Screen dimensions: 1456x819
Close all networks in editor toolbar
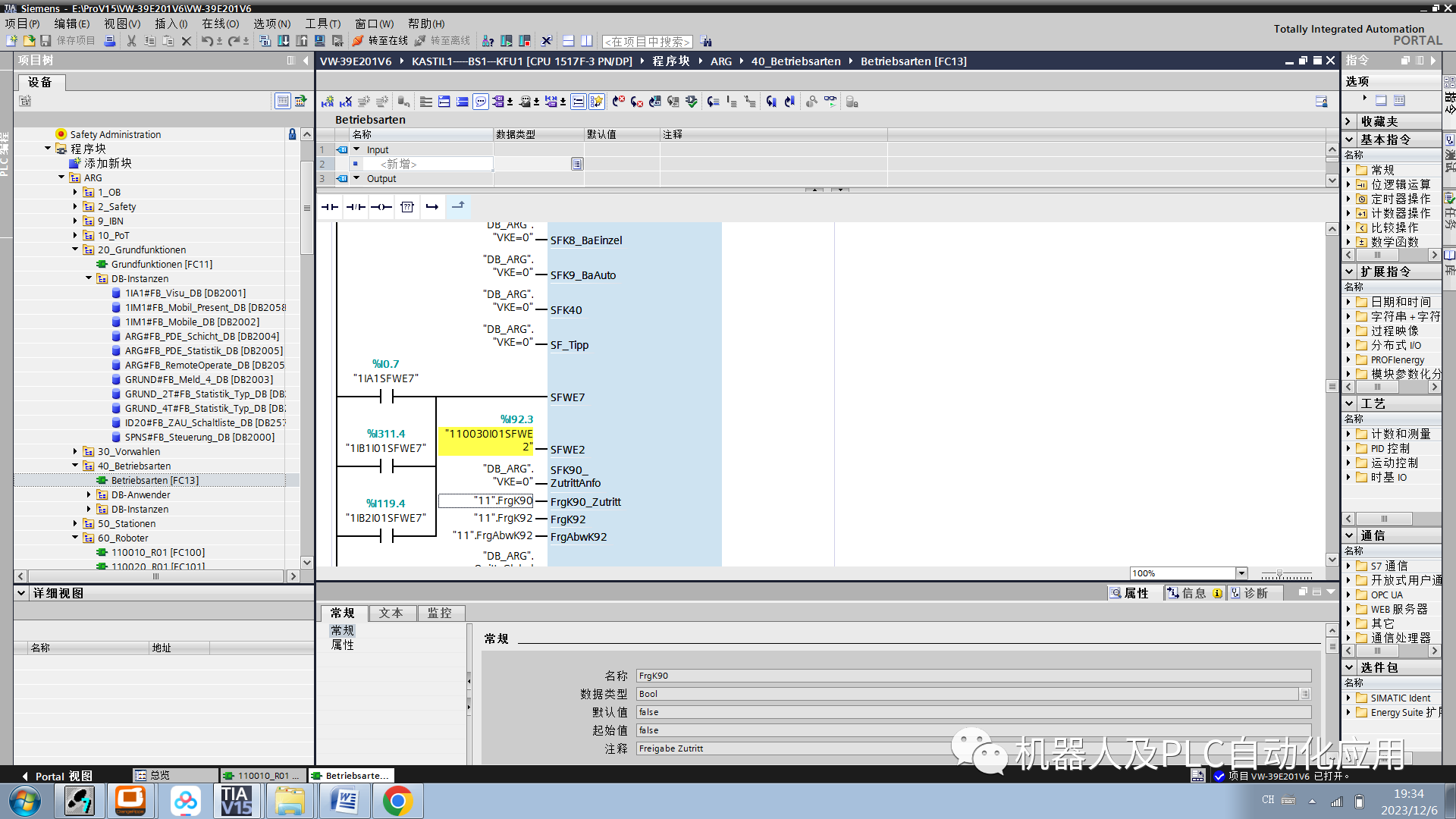463,102
